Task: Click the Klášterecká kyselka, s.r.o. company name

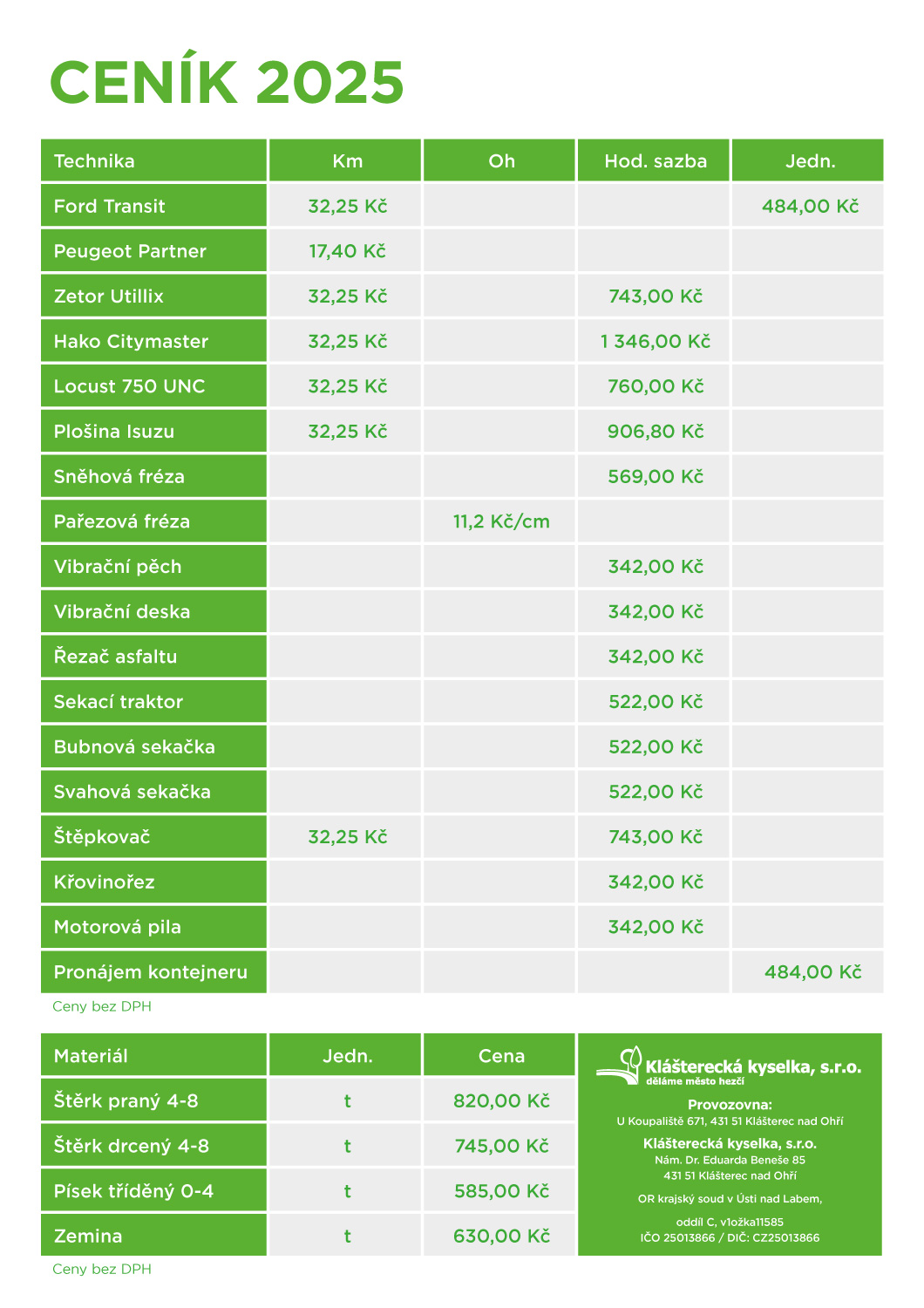Action: (x=753, y=1066)
